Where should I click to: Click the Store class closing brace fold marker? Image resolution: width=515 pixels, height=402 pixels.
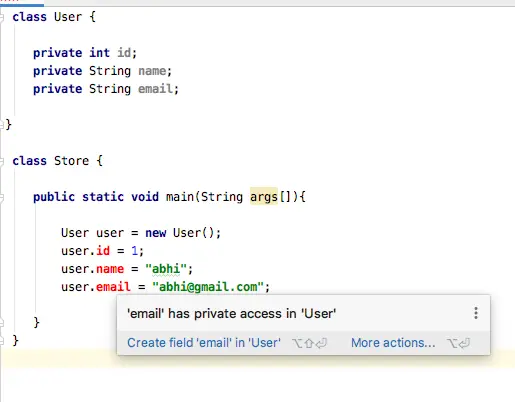pos(2,341)
